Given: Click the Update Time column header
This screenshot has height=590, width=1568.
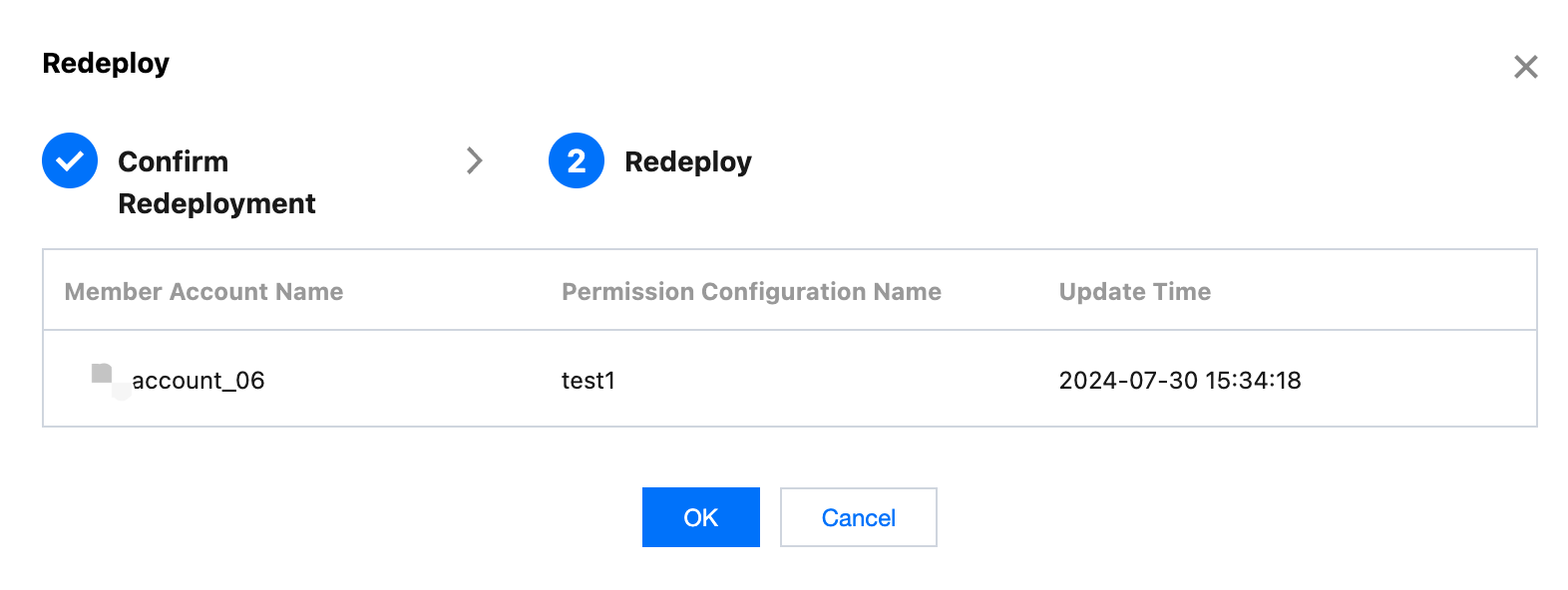Looking at the screenshot, I should 1134,291.
